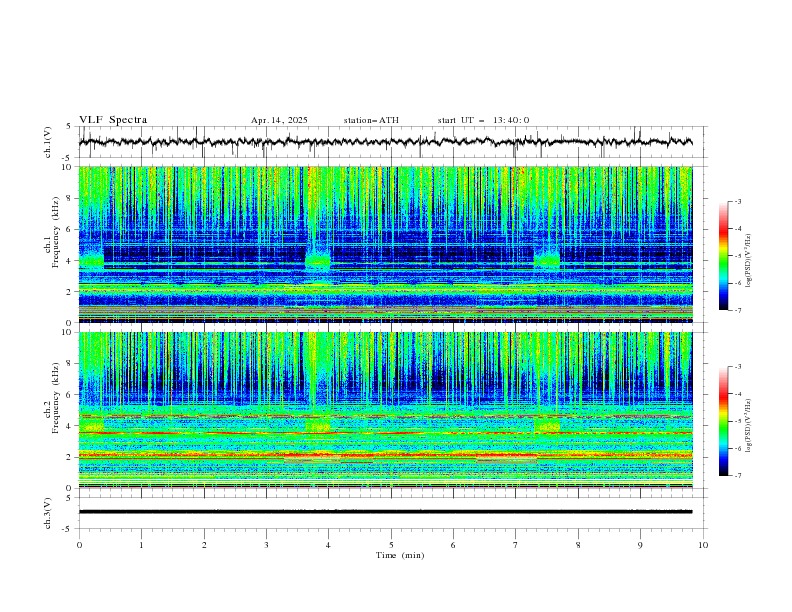Click the ch.1 4 kHz burst near minute 4
The height and width of the screenshot is (612, 792).
point(318,261)
